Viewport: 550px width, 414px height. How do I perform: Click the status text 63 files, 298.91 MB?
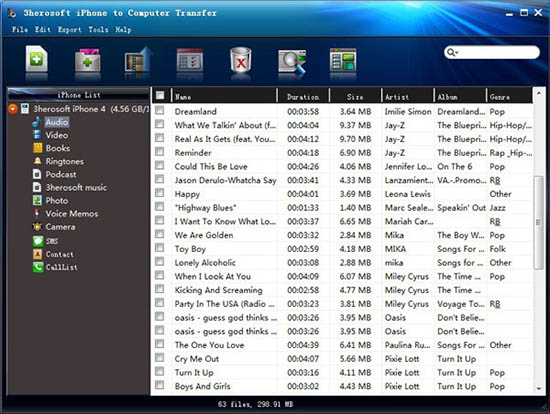pyautogui.click(x=255, y=404)
